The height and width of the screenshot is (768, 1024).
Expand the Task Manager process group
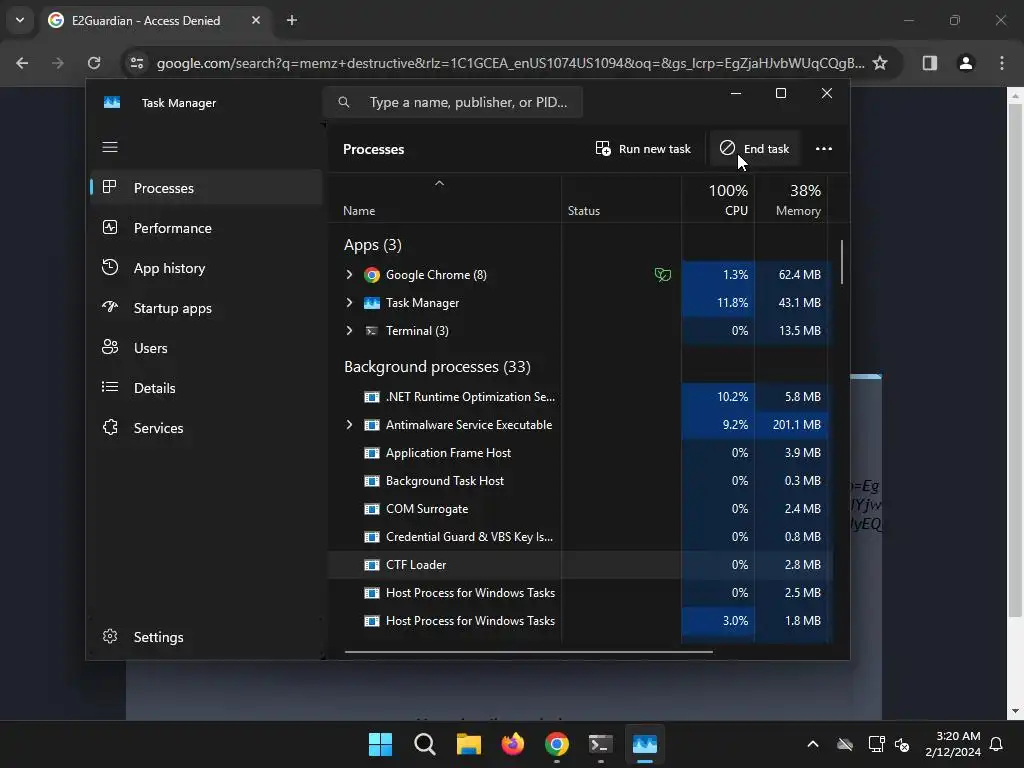pos(349,302)
